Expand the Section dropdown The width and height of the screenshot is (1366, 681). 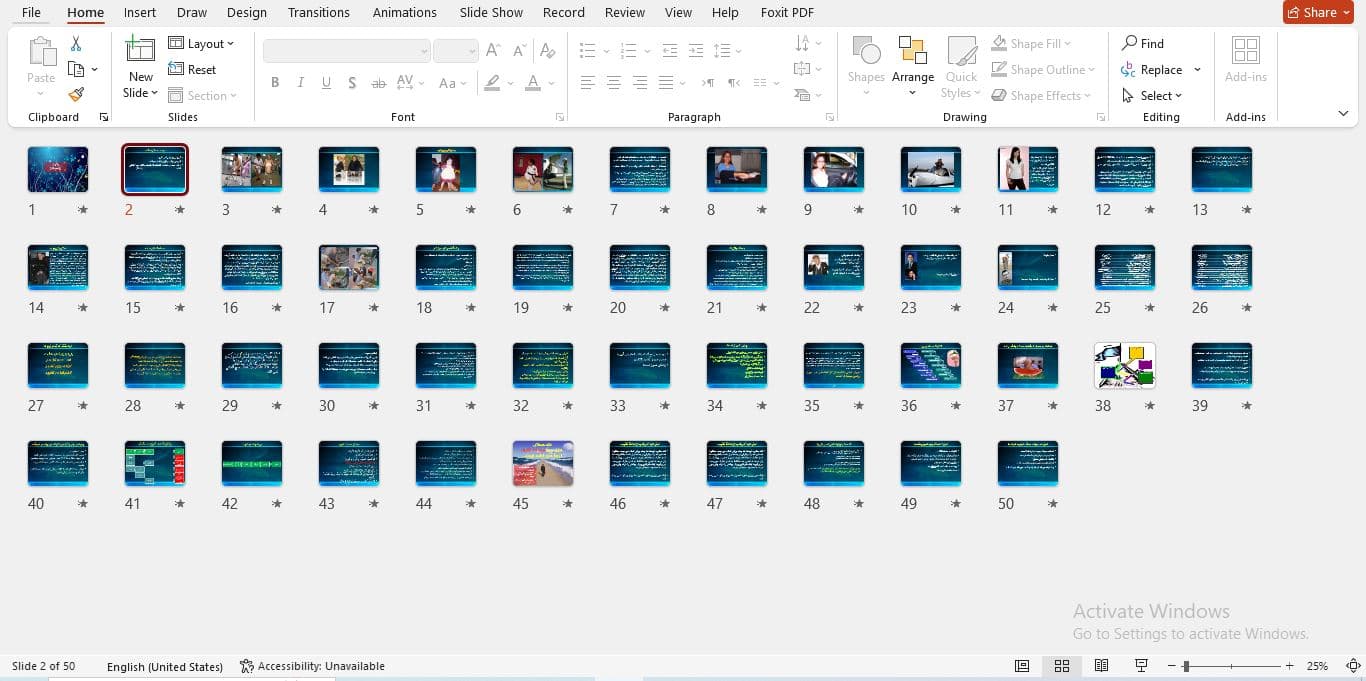click(x=202, y=96)
